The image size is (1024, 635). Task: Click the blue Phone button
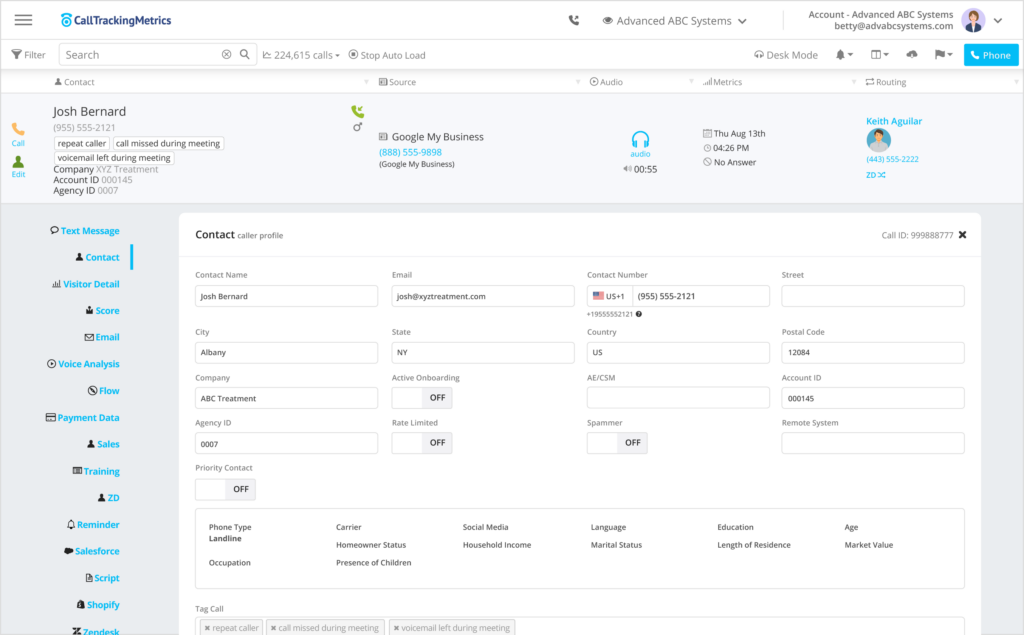point(990,55)
